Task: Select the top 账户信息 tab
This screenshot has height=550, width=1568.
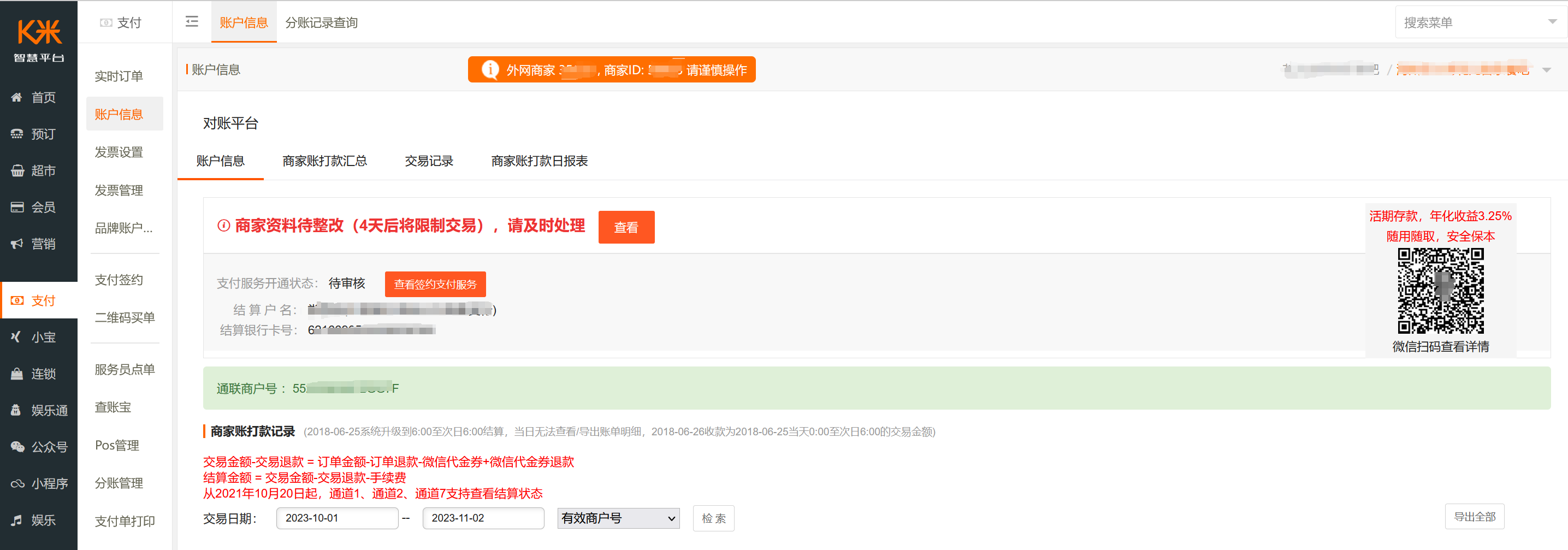Action: point(244,22)
